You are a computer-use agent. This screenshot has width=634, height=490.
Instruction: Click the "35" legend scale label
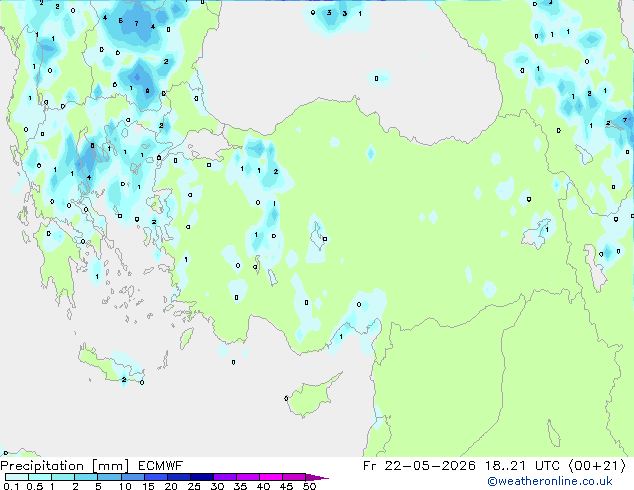[240, 486]
